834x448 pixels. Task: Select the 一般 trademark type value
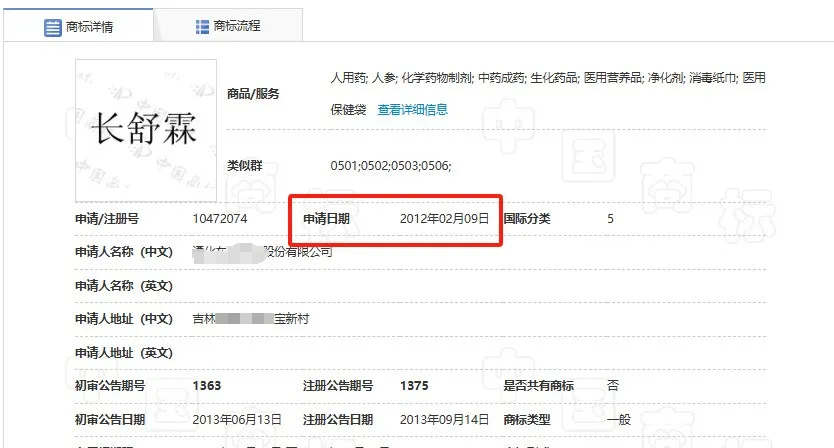pos(619,420)
